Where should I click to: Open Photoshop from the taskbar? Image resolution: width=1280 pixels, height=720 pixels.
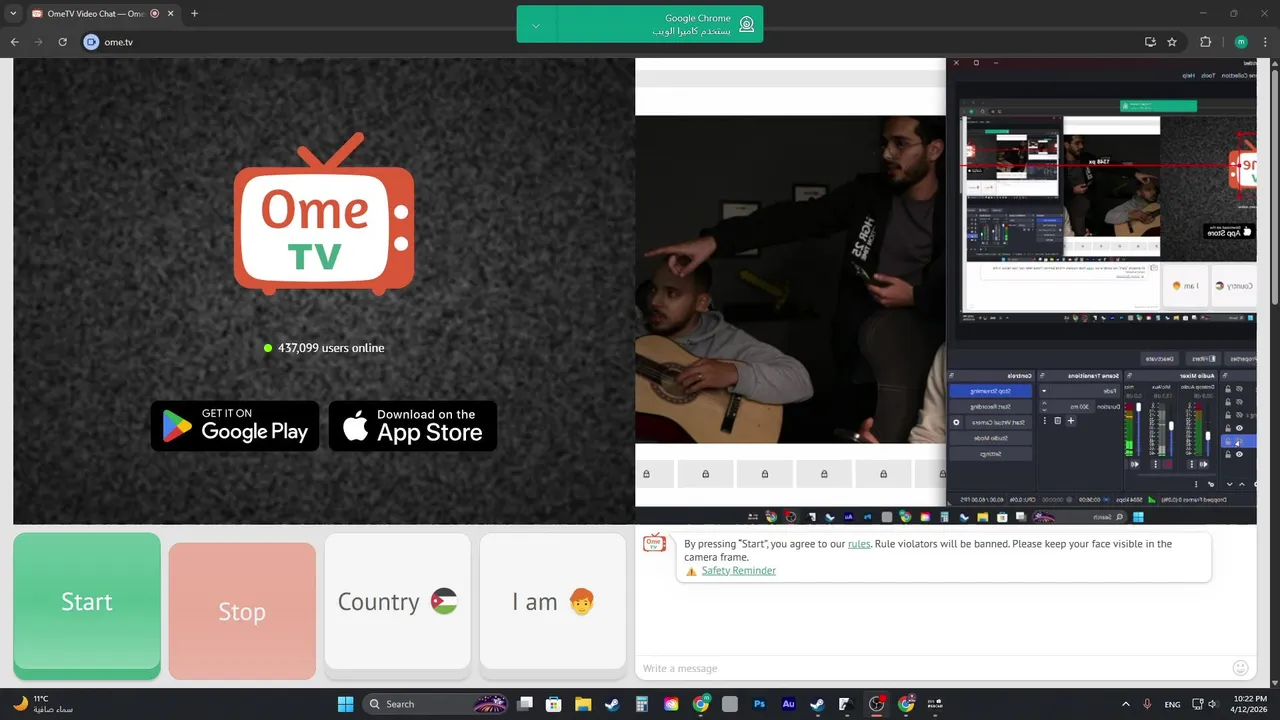[x=759, y=704]
